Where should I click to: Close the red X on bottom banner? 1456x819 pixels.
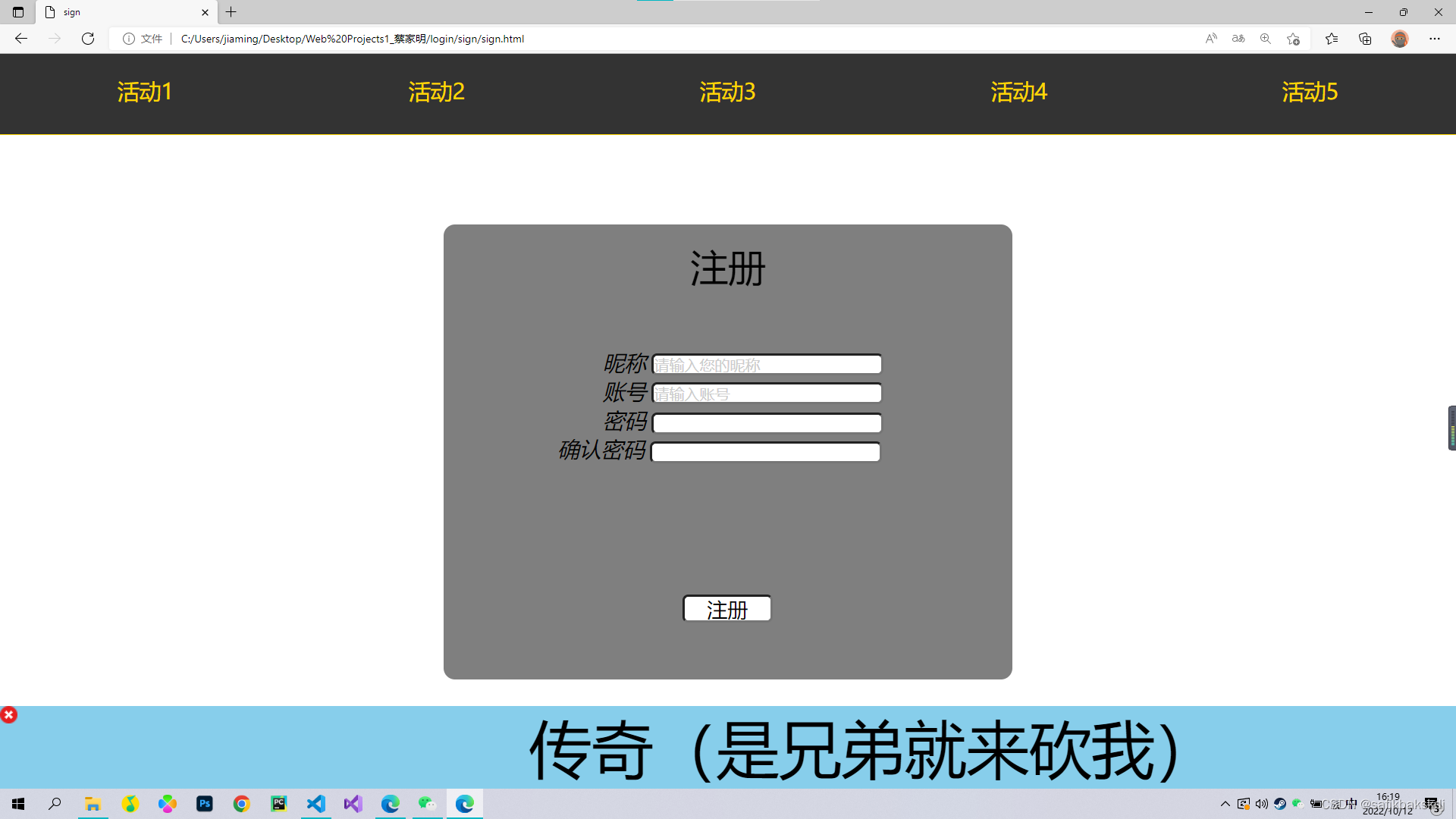9,715
